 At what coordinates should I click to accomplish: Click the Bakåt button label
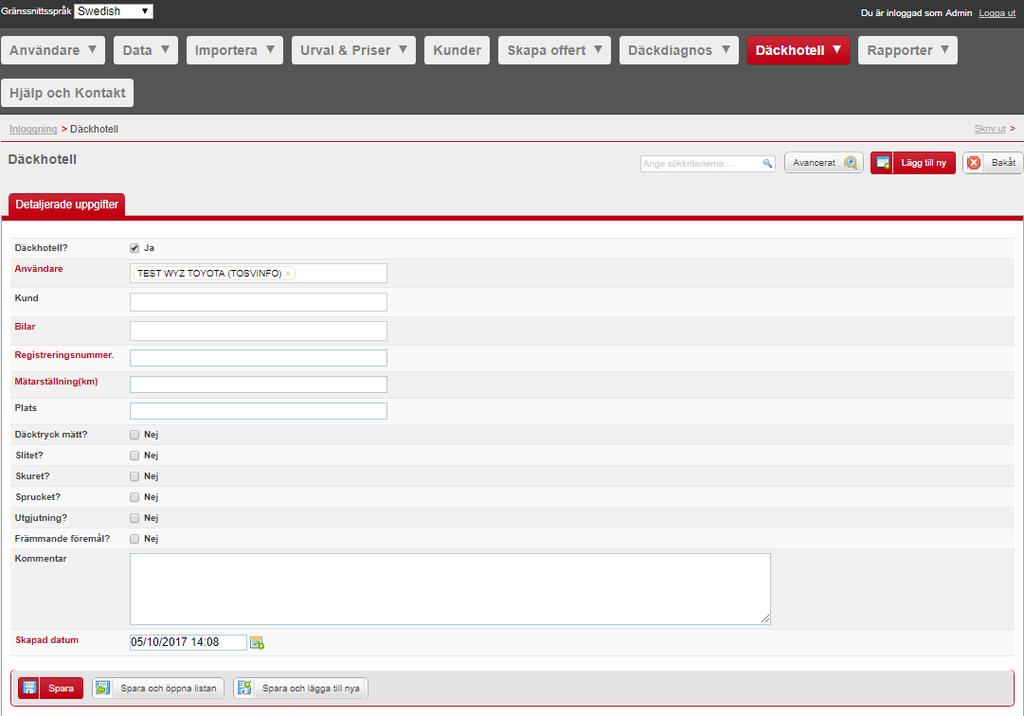point(1003,163)
